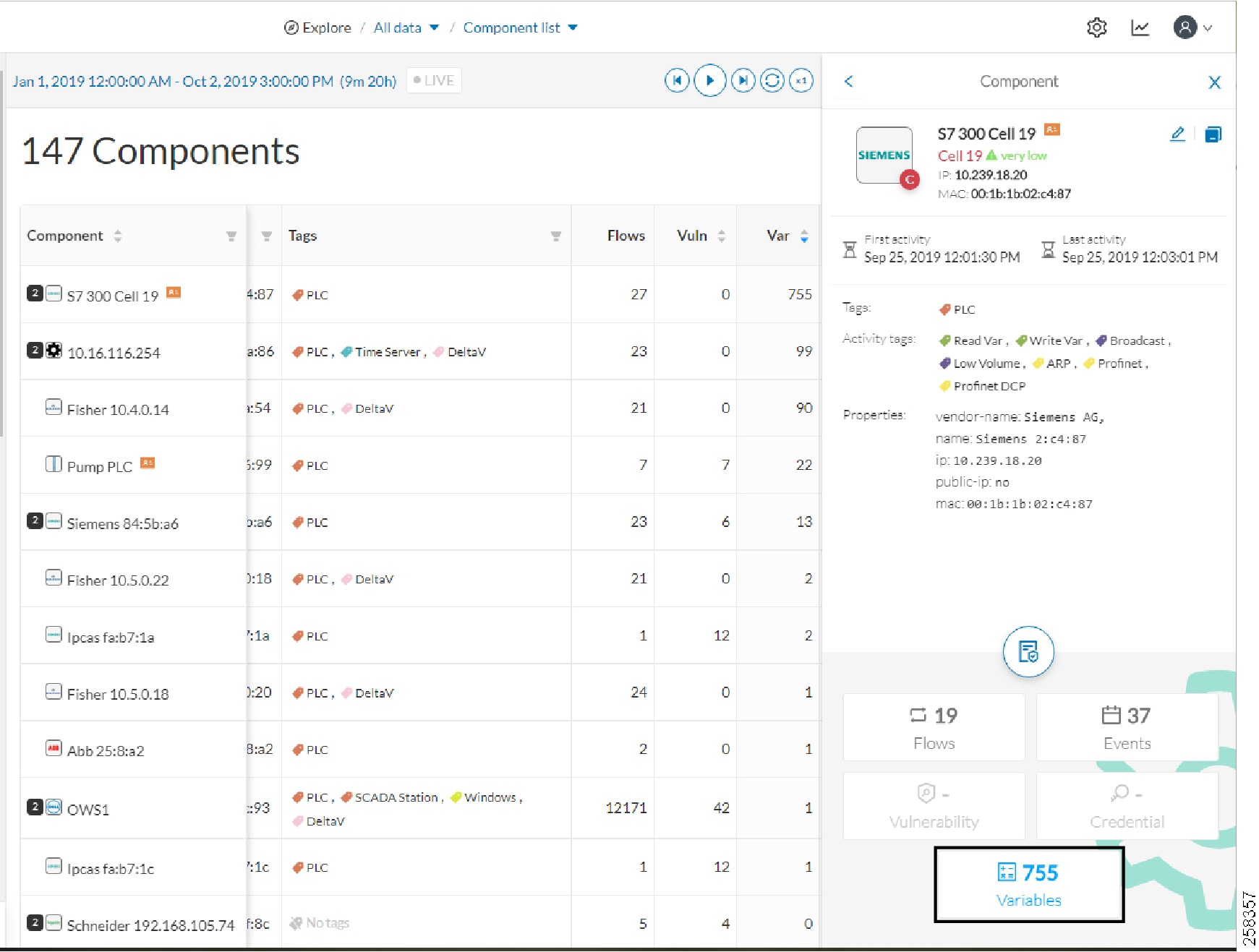Collapse the Component panel via back arrow
Screen dimensions: 1259x952
pos(849,82)
